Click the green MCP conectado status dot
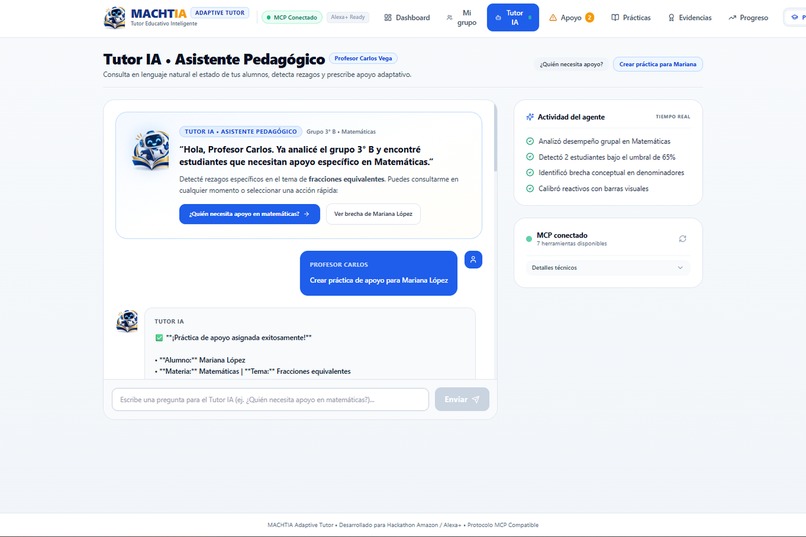This screenshot has width=806, height=537. [529, 239]
